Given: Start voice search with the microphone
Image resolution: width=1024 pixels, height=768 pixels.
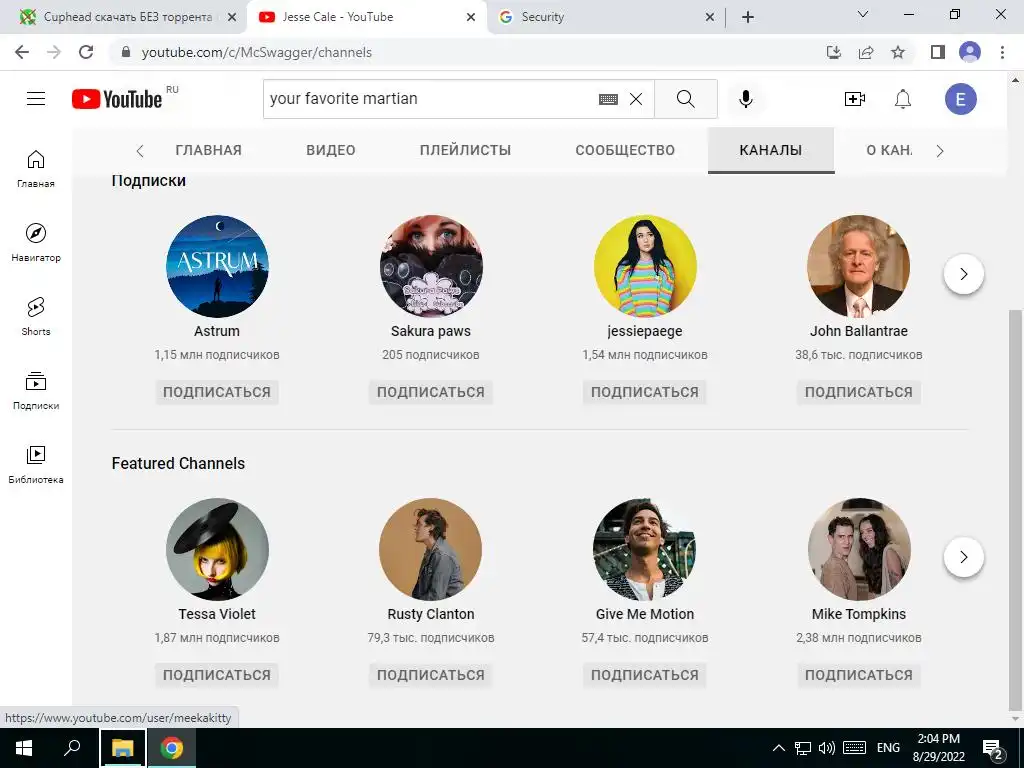Looking at the screenshot, I should coord(746,99).
